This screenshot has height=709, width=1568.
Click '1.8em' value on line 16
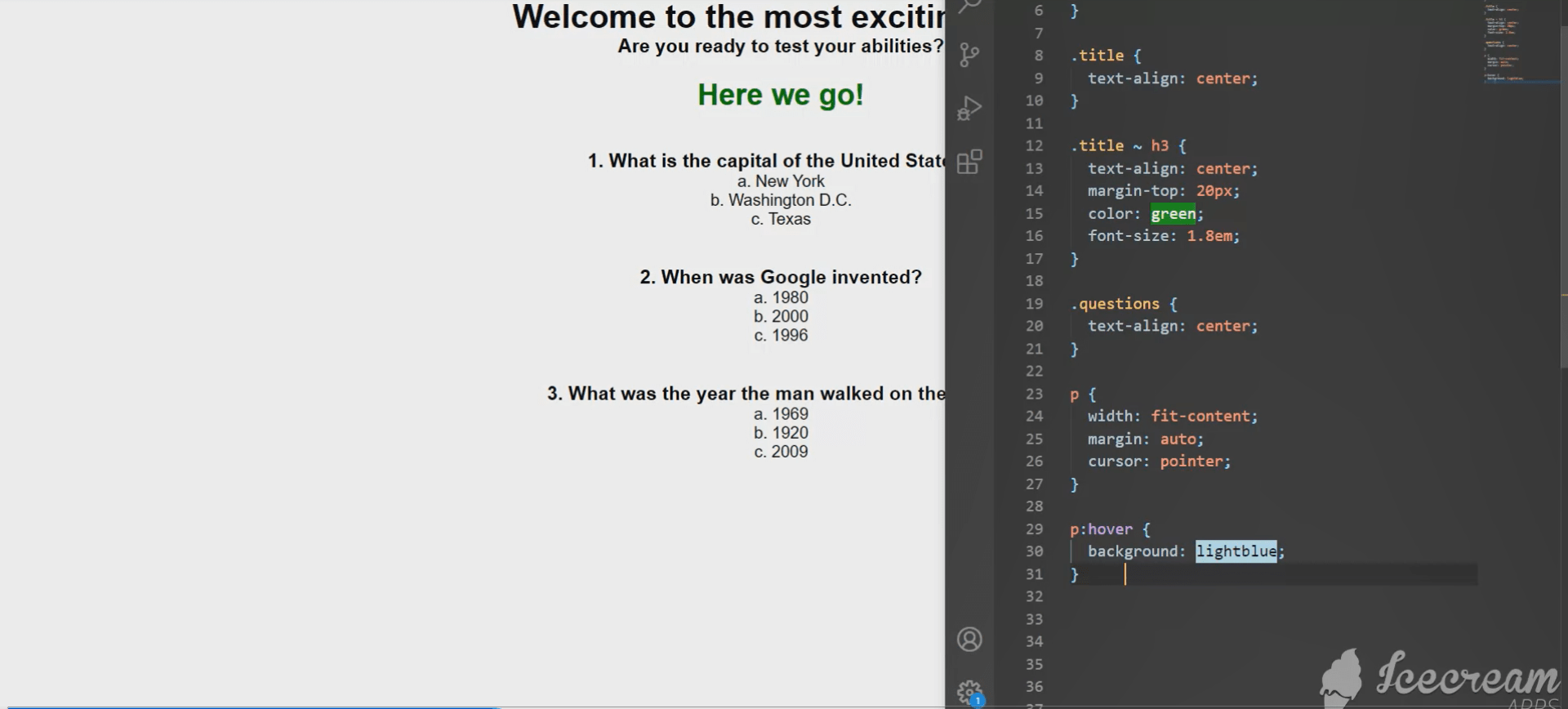pyautogui.click(x=1209, y=236)
